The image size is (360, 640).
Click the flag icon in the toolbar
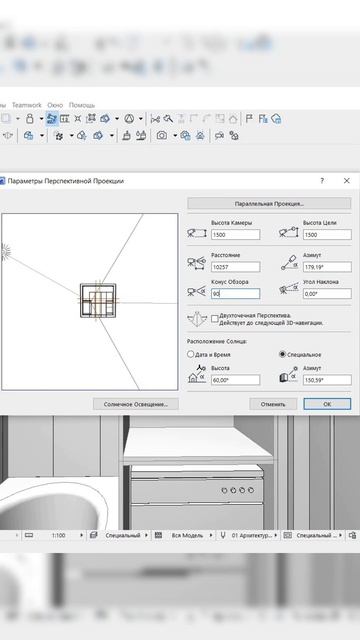point(249,119)
